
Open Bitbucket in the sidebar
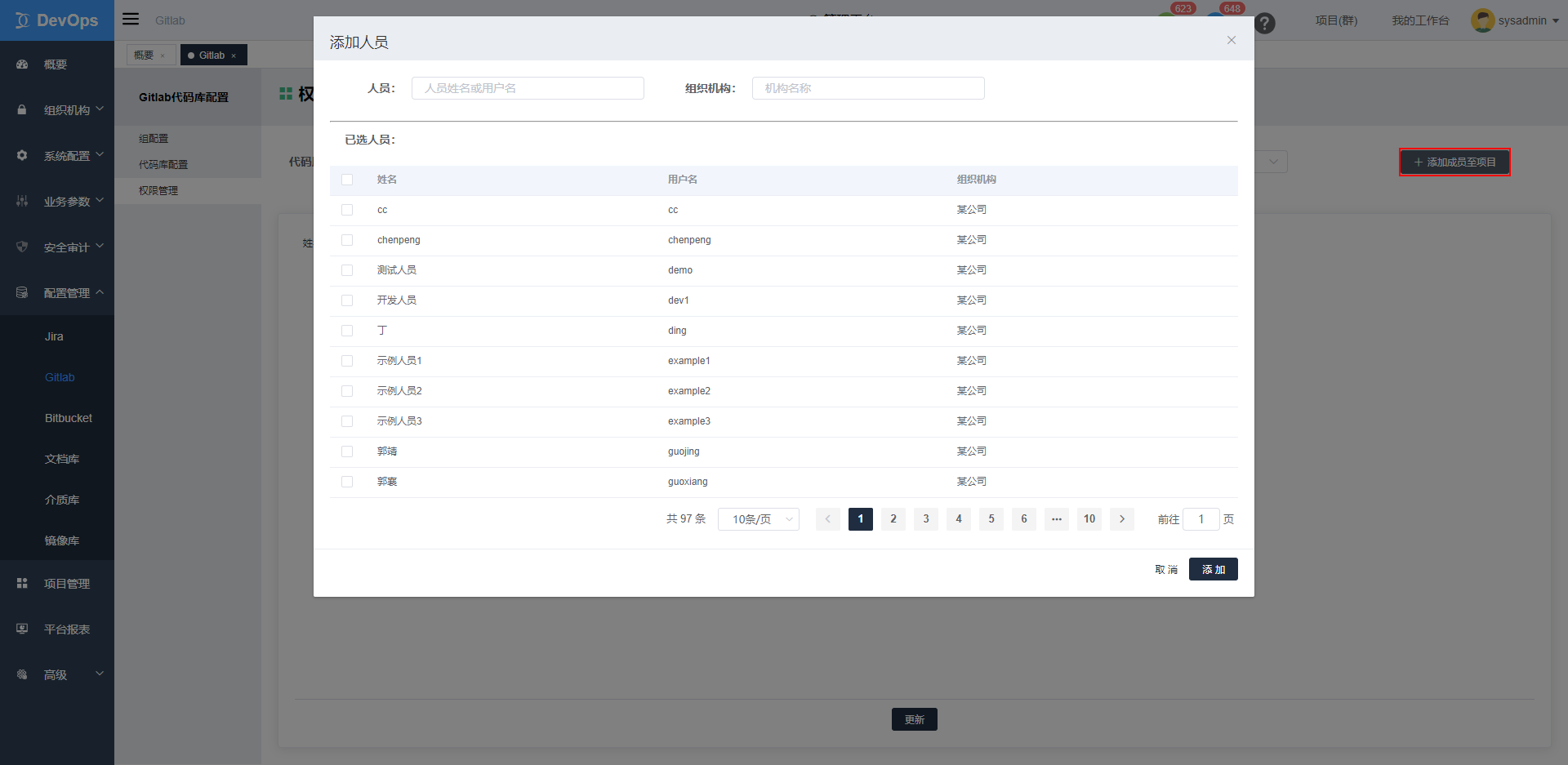[x=69, y=418]
